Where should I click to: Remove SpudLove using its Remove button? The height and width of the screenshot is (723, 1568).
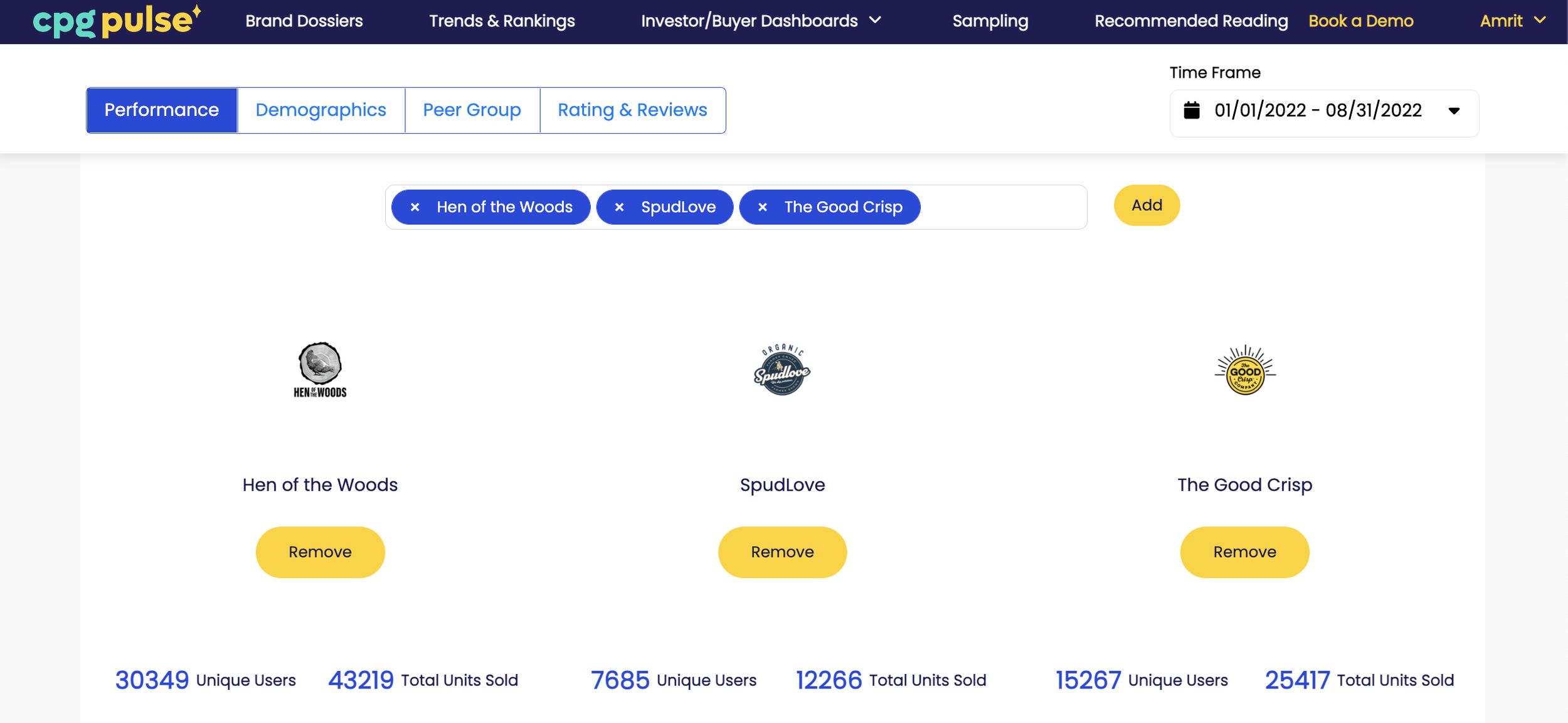pyautogui.click(x=782, y=552)
